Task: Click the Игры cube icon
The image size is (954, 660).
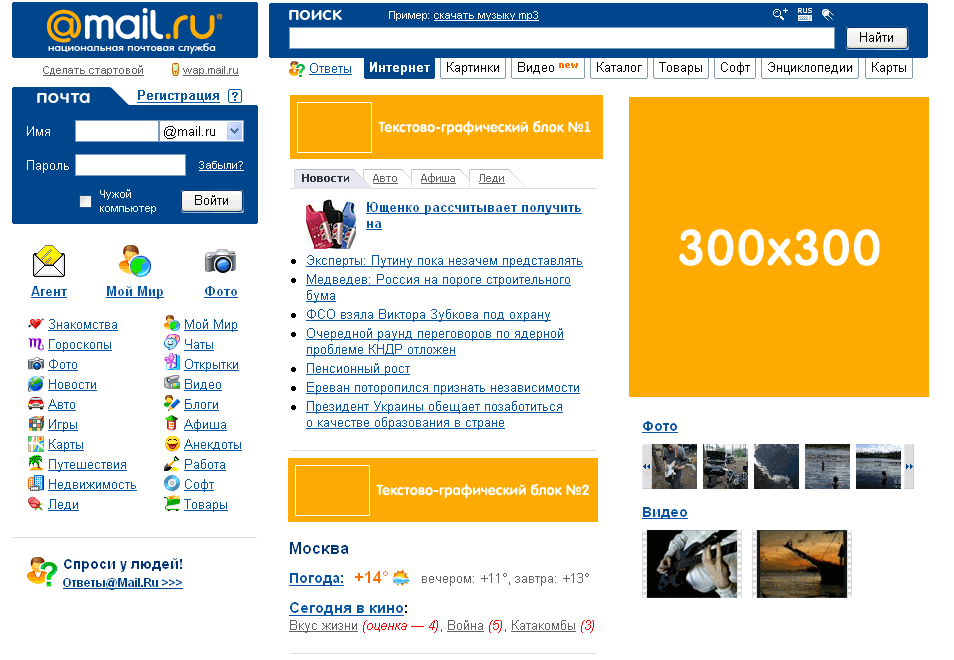Action: [x=36, y=424]
